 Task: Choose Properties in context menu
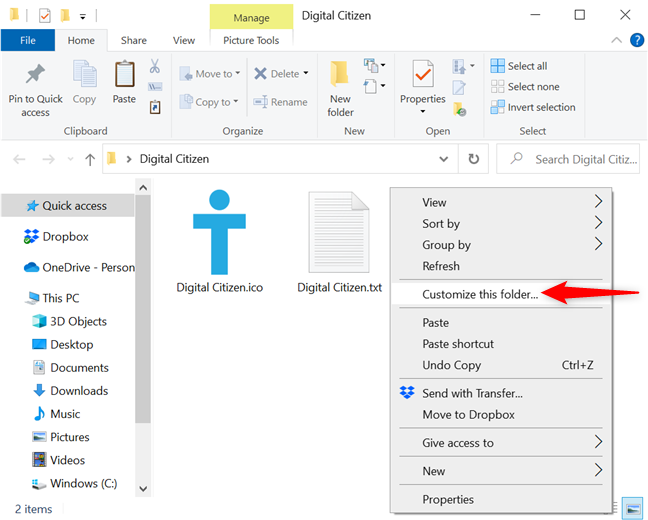(500, 499)
